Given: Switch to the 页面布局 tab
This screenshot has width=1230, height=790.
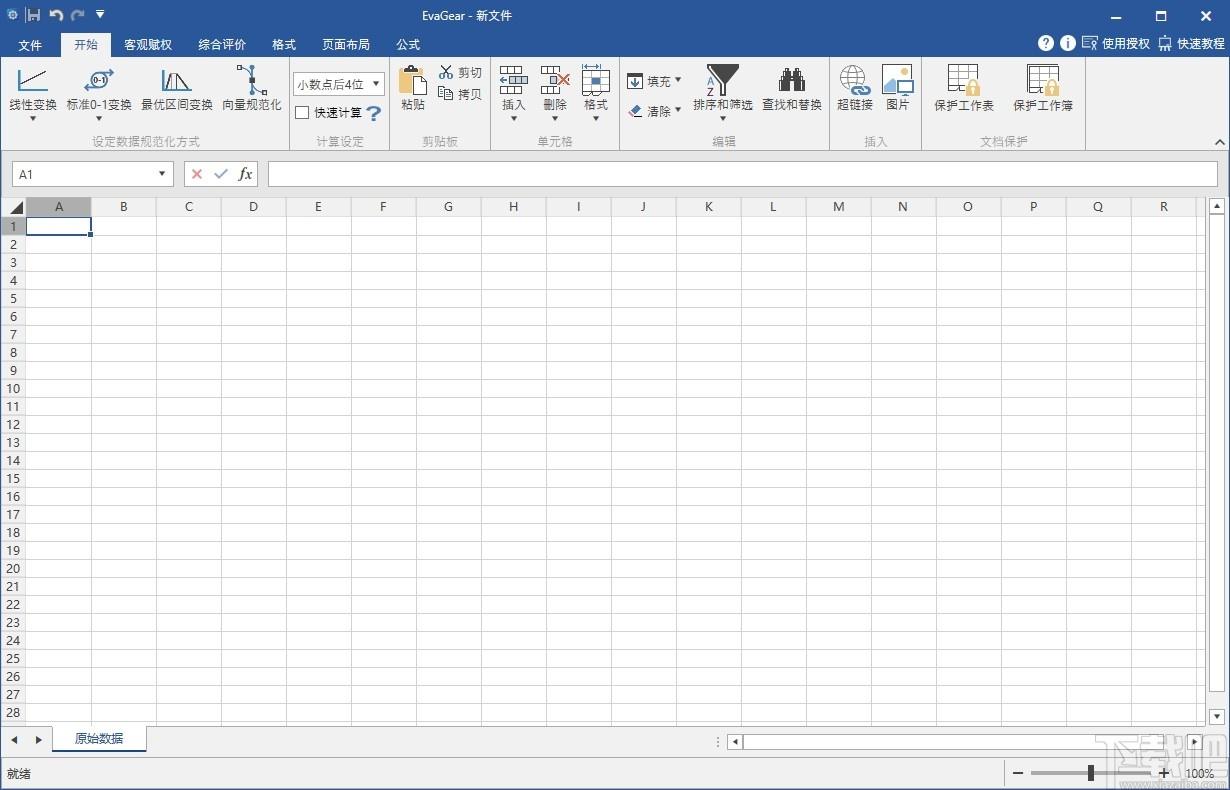Looking at the screenshot, I should [x=346, y=45].
